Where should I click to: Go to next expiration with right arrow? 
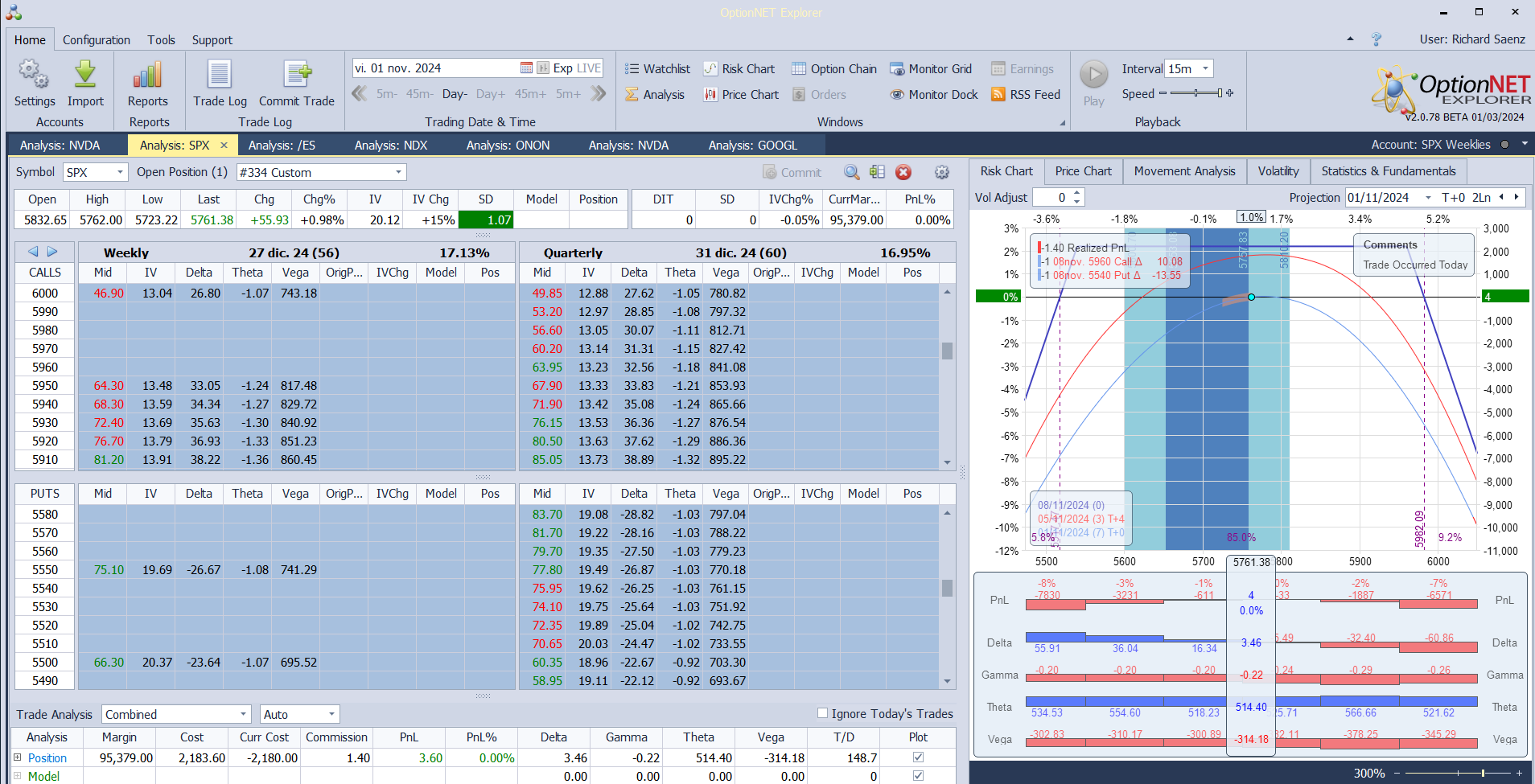click(52, 252)
